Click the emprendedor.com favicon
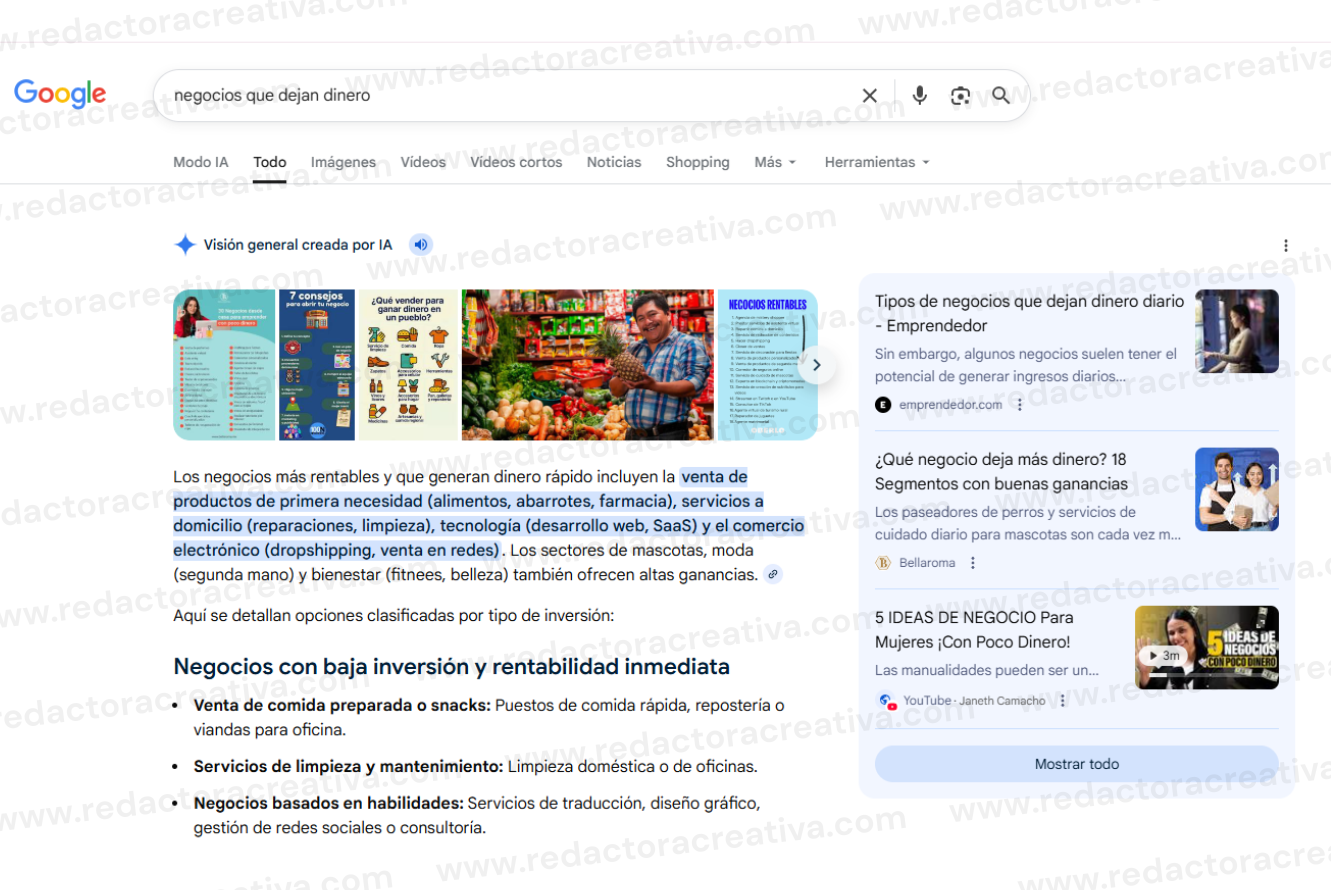 (883, 404)
